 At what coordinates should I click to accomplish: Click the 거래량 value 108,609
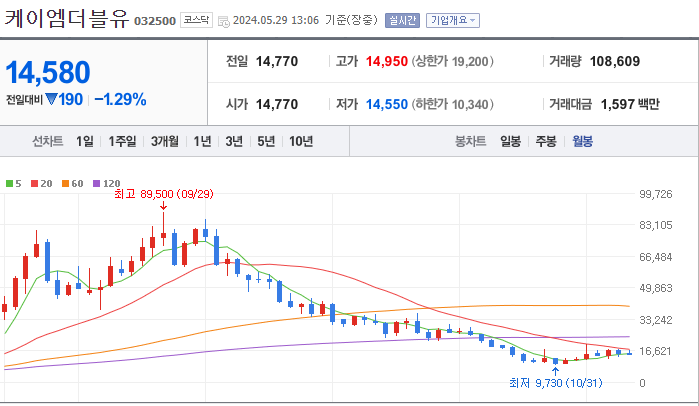coord(615,62)
